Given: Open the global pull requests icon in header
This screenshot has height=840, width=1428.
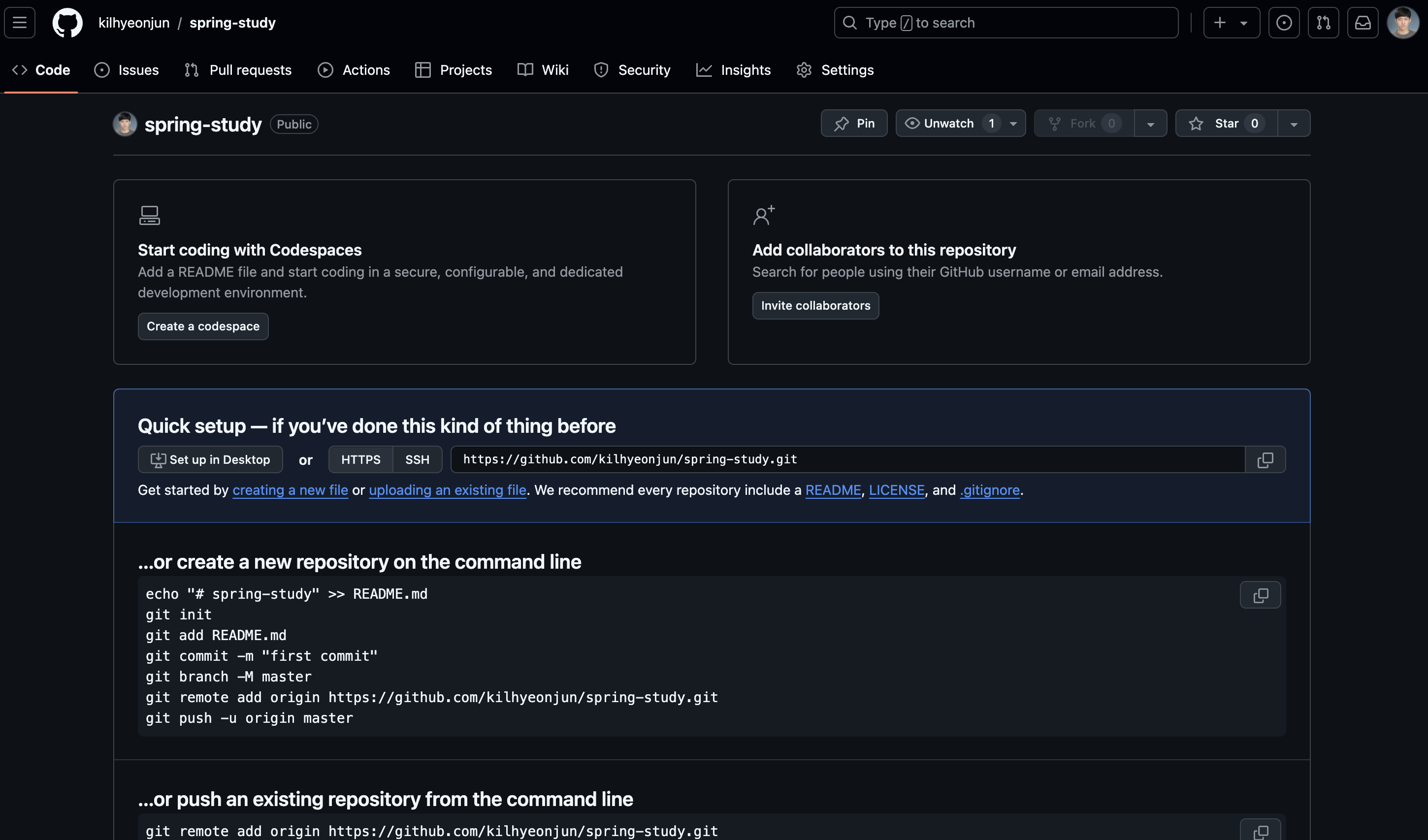Looking at the screenshot, I should coord(1323,23).
